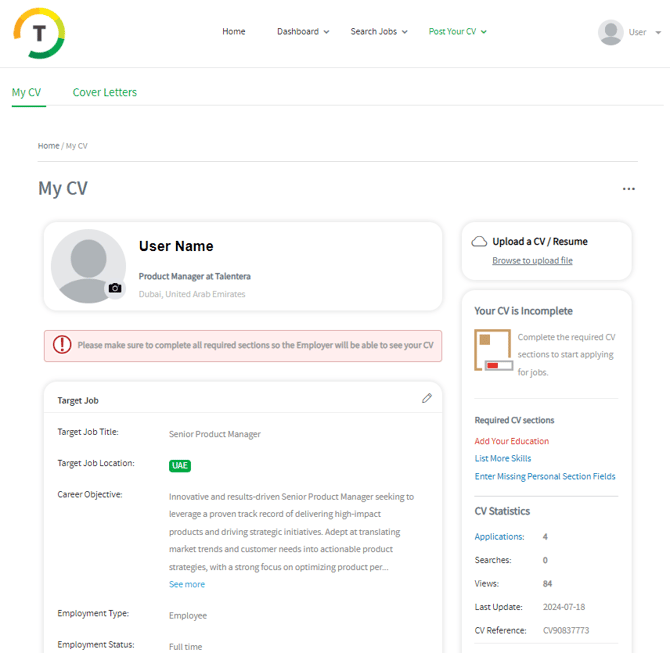The width and height of the screenshot is (670, 653).
Task: Open the User account dropdown
Action: click(643, 32)
